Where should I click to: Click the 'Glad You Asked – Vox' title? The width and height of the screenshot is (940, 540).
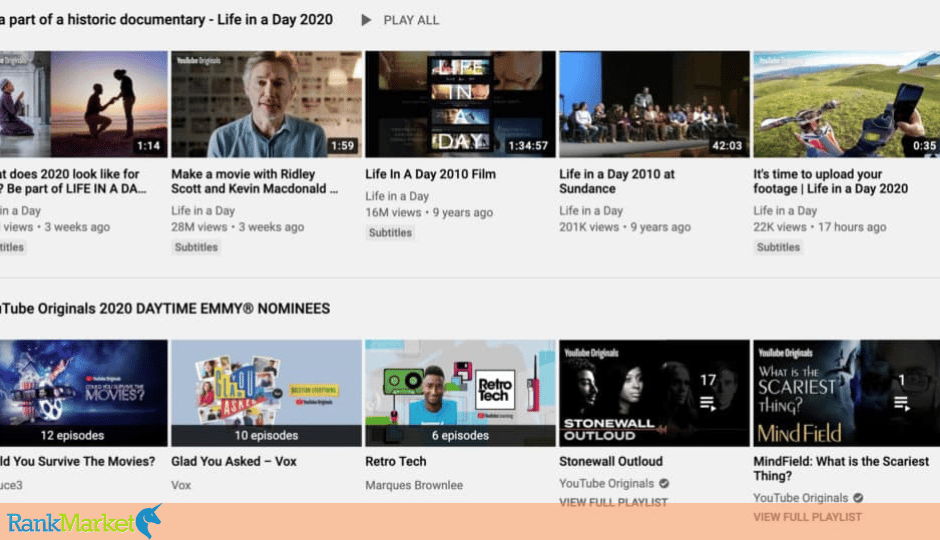click(x=234, y=461)
